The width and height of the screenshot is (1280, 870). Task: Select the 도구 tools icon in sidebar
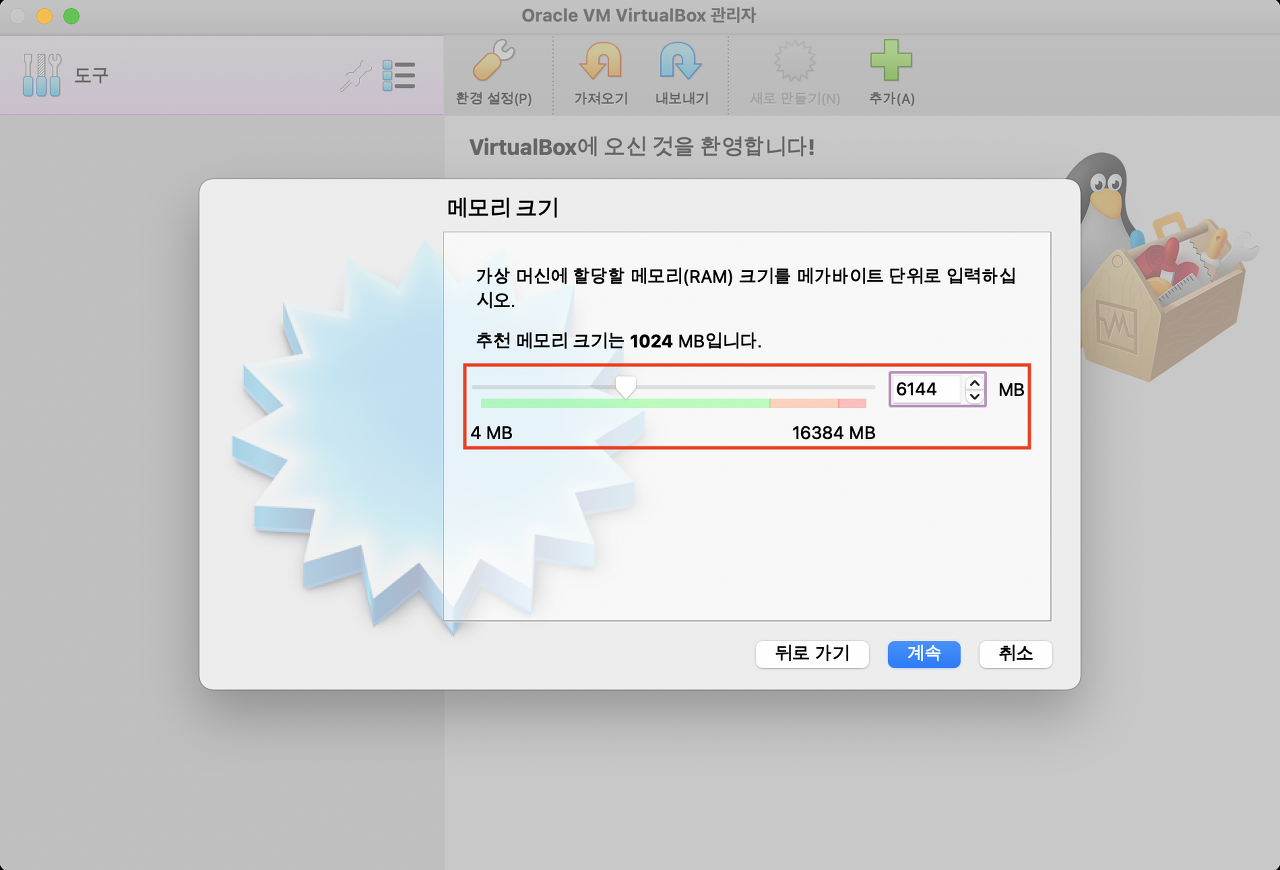[42, 75]
